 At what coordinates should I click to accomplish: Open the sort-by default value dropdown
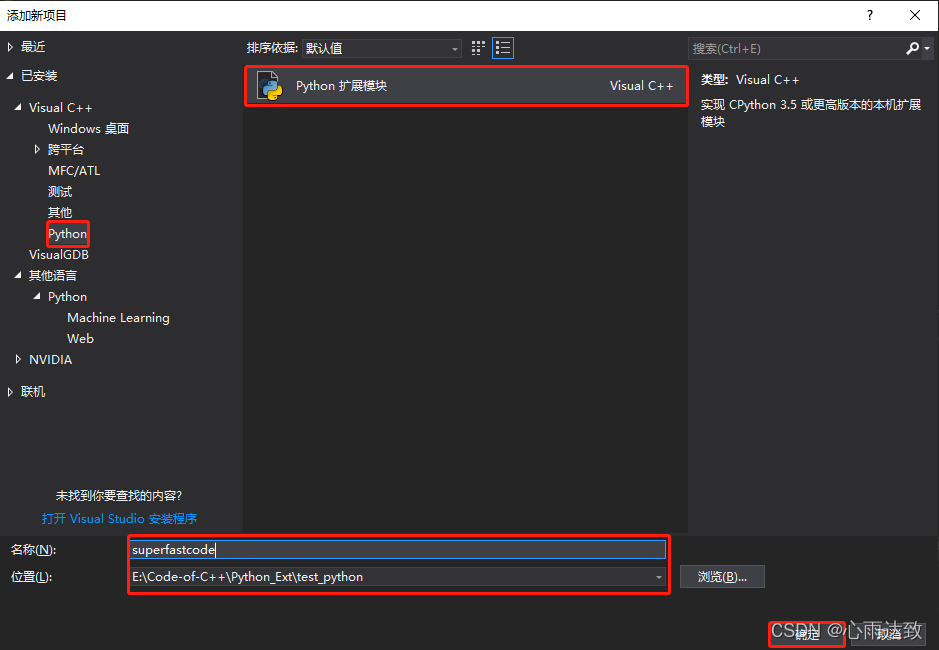pos(382,49)
